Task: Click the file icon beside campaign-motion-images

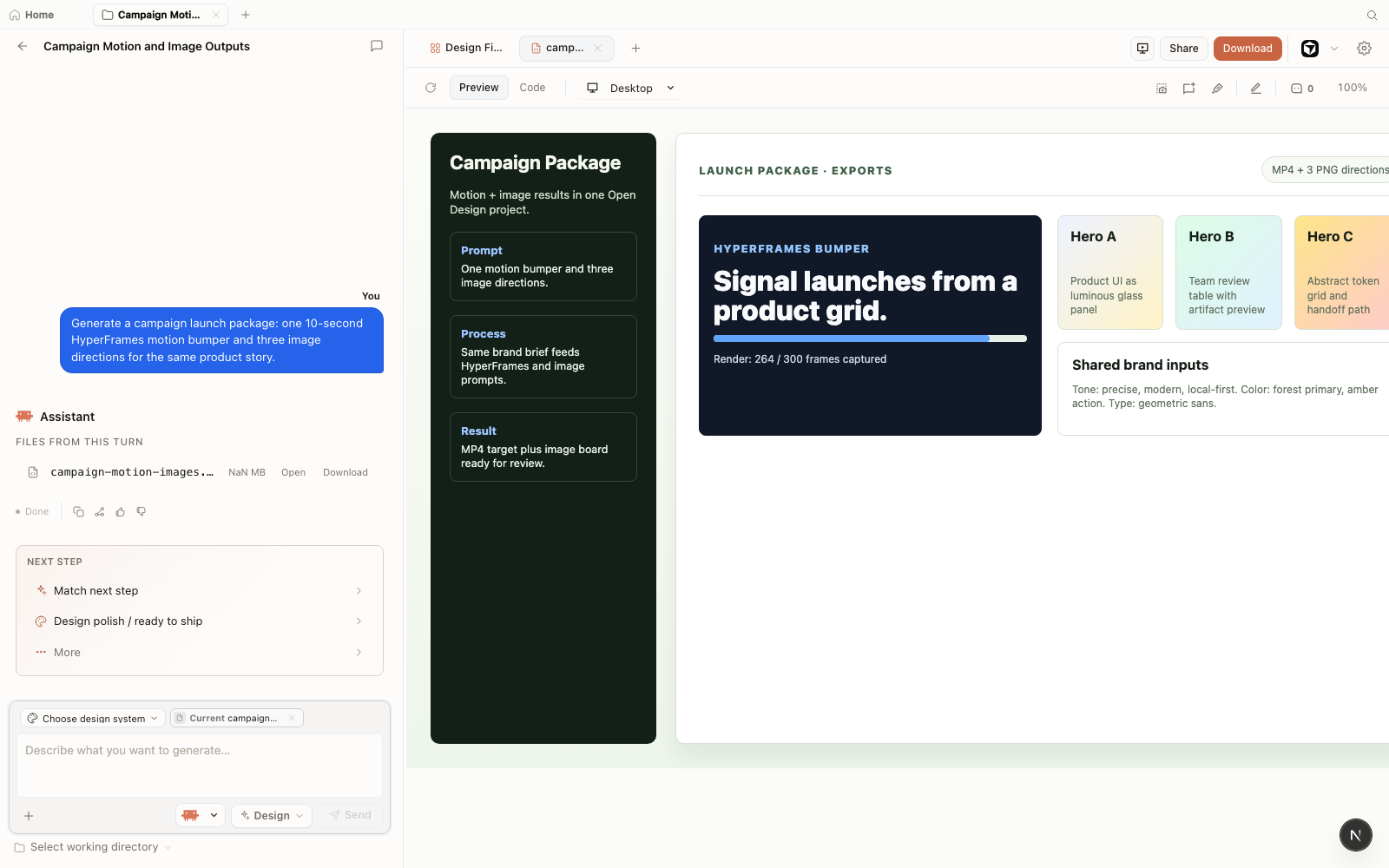Action: tap(33, 472)
